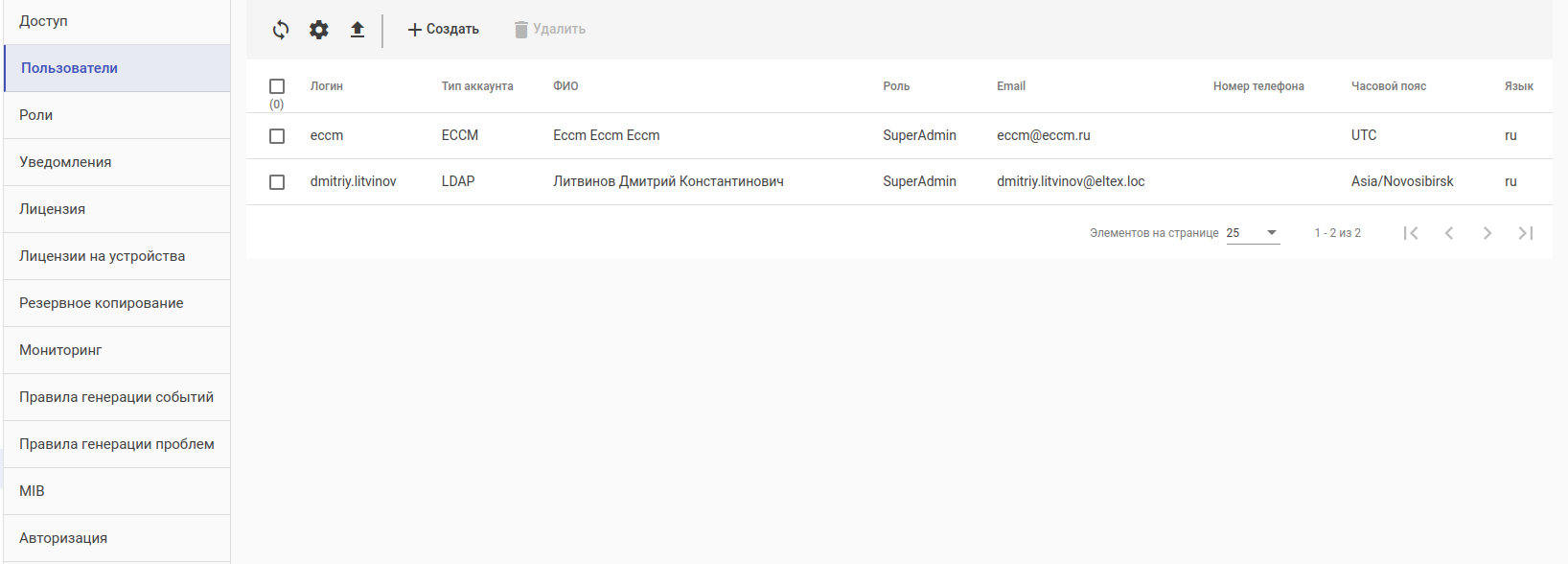Open Авторизация settings in sidebar
1568x564 pixels.
click(x=63, y=538)
